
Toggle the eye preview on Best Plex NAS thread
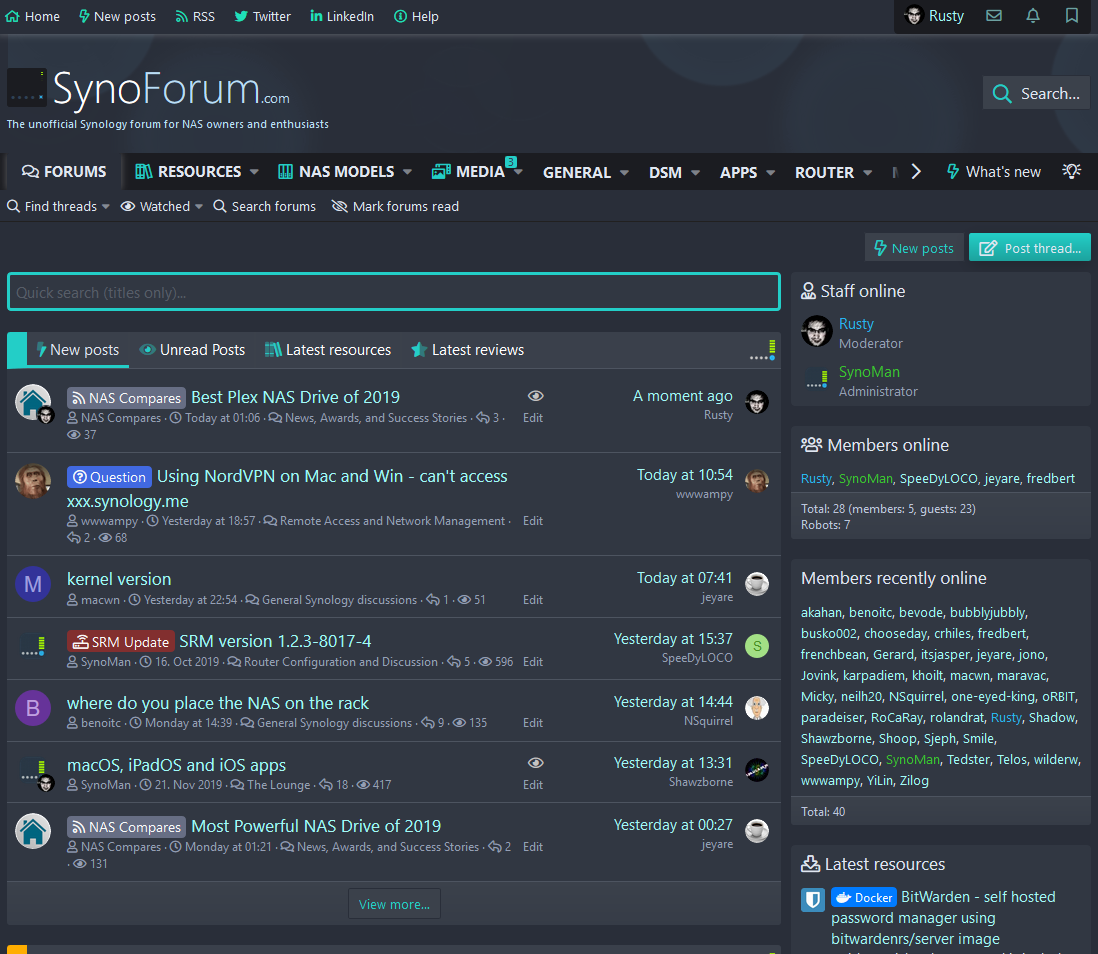[536, 395]
